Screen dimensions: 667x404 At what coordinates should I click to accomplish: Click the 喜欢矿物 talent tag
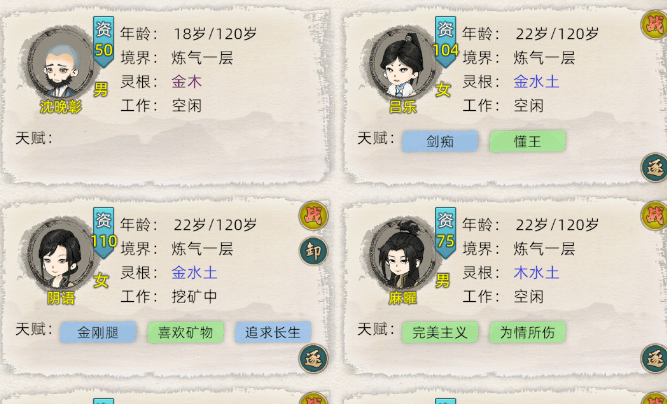(x=185, y=332)
